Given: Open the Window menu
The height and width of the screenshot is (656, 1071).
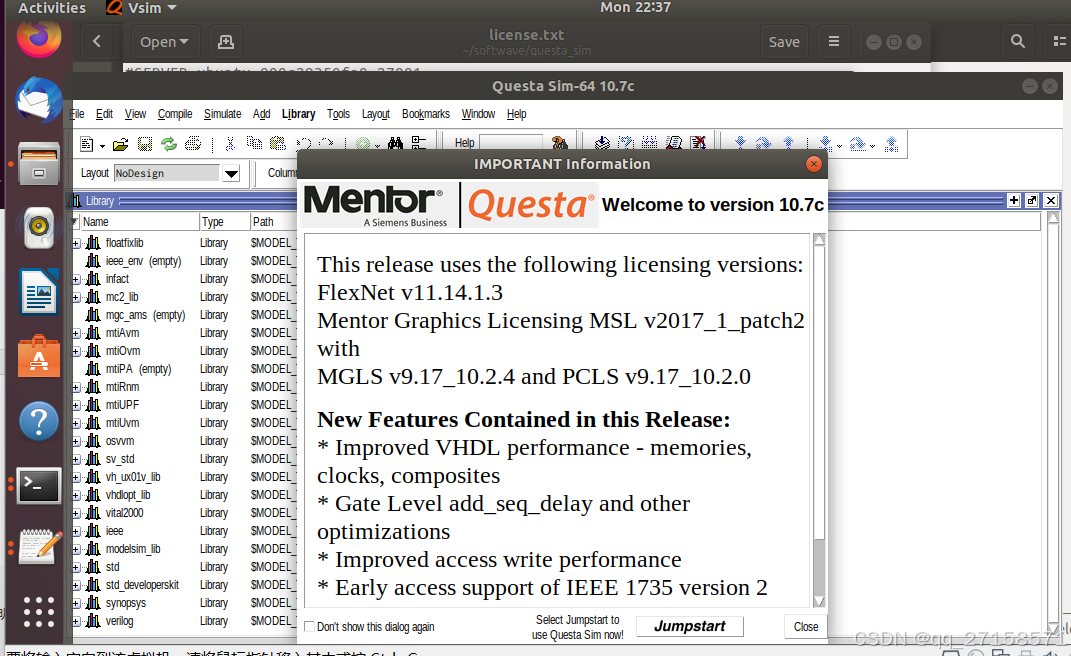Looking at the screenshot, I should 478,114.
